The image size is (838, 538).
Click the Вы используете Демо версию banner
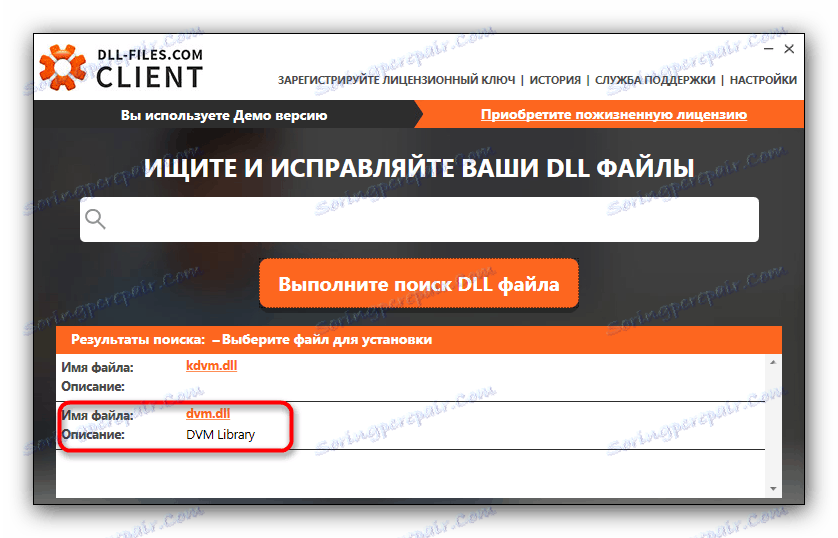[224, 115]
